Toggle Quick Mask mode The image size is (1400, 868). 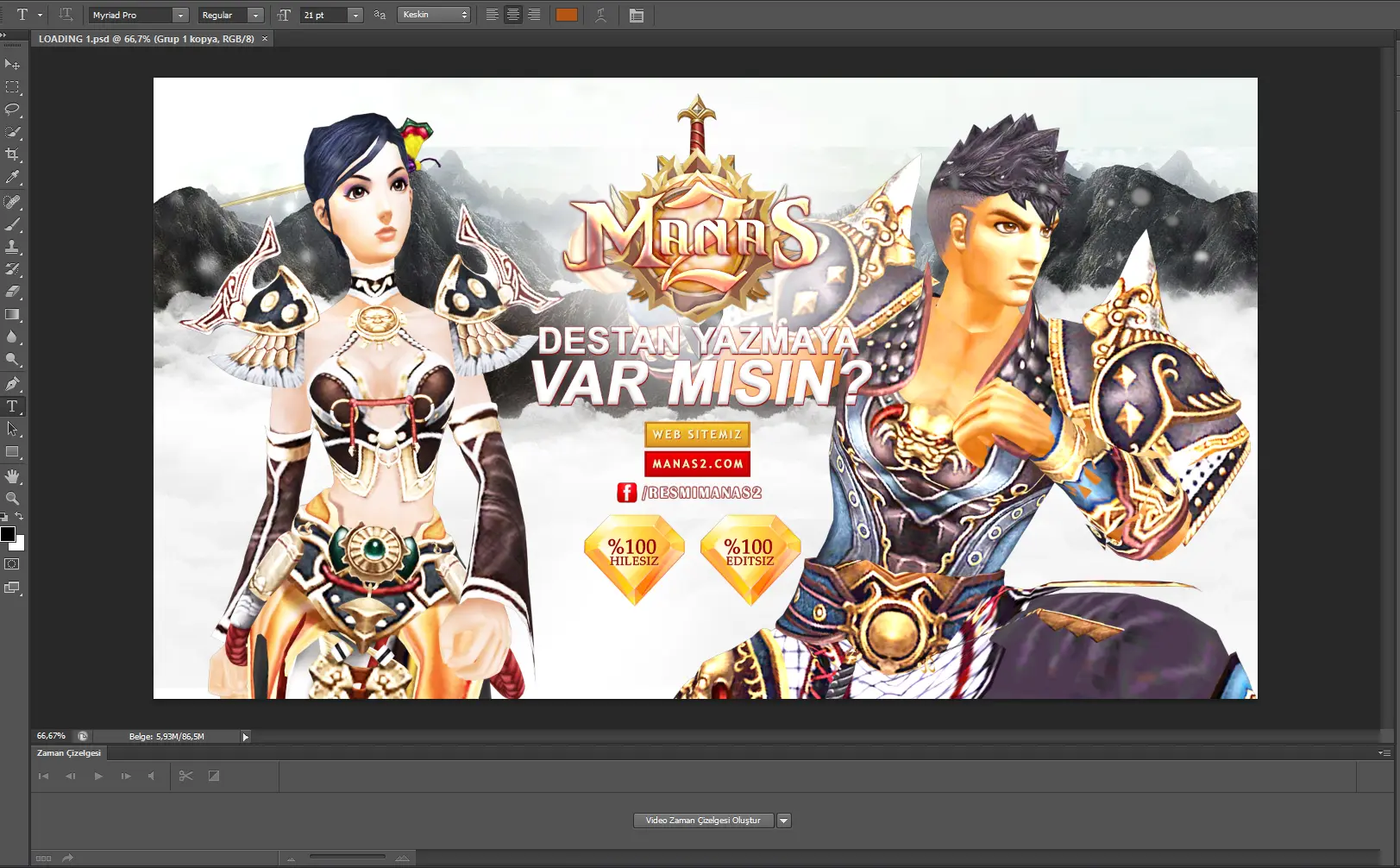coord(12,564)
